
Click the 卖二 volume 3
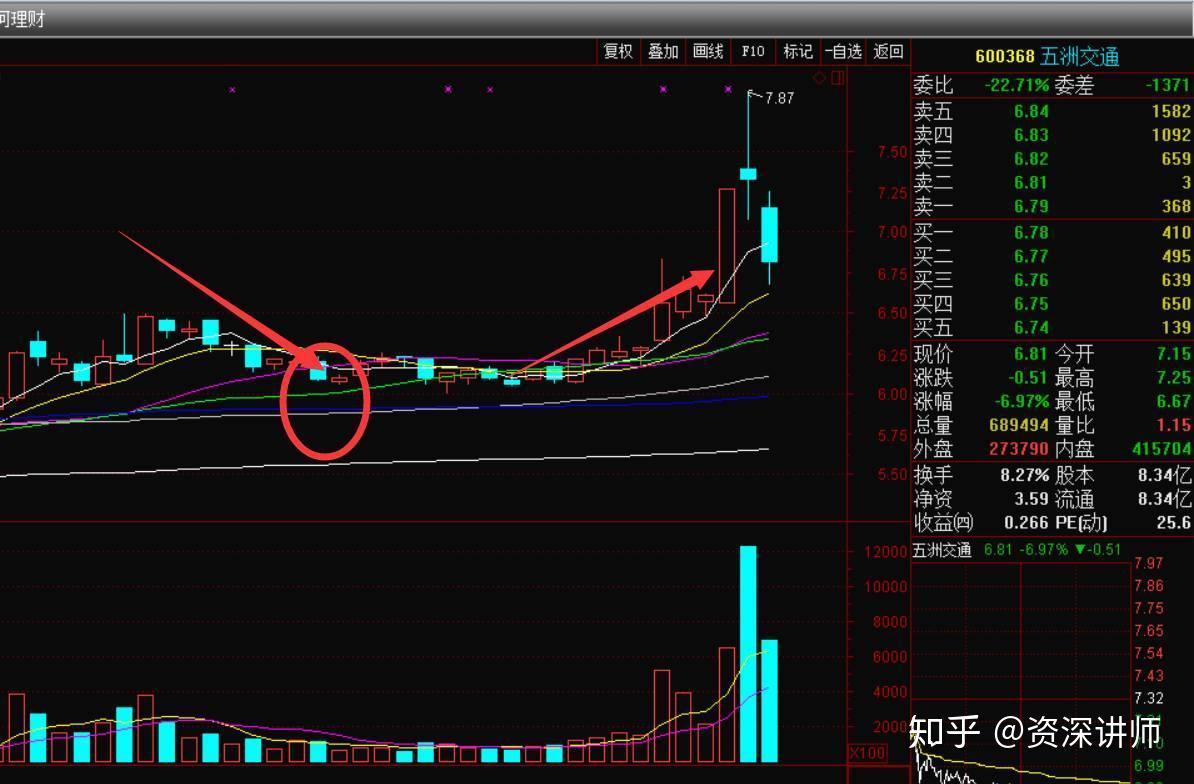tap(1186, 183)
